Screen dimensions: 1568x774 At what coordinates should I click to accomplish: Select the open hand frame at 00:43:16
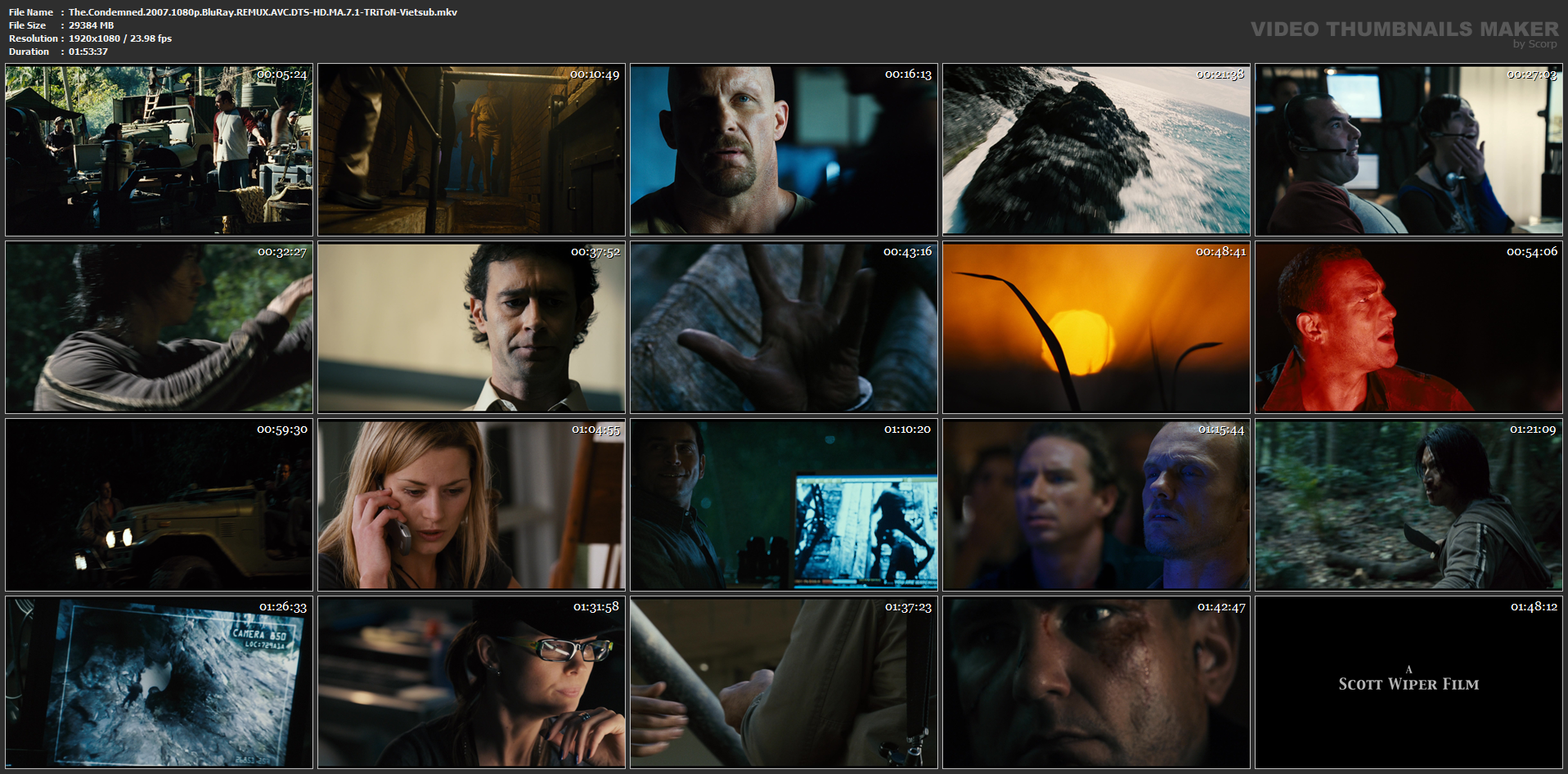tap(784, 327)
